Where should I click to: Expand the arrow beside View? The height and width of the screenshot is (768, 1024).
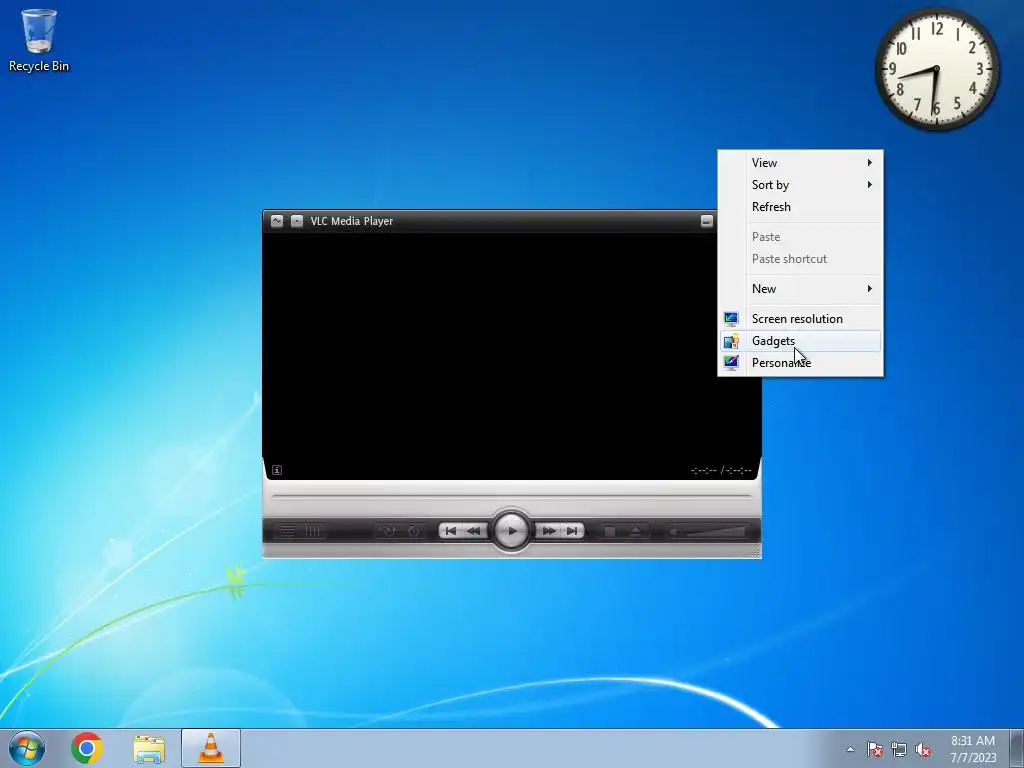[x=869, y=163]
